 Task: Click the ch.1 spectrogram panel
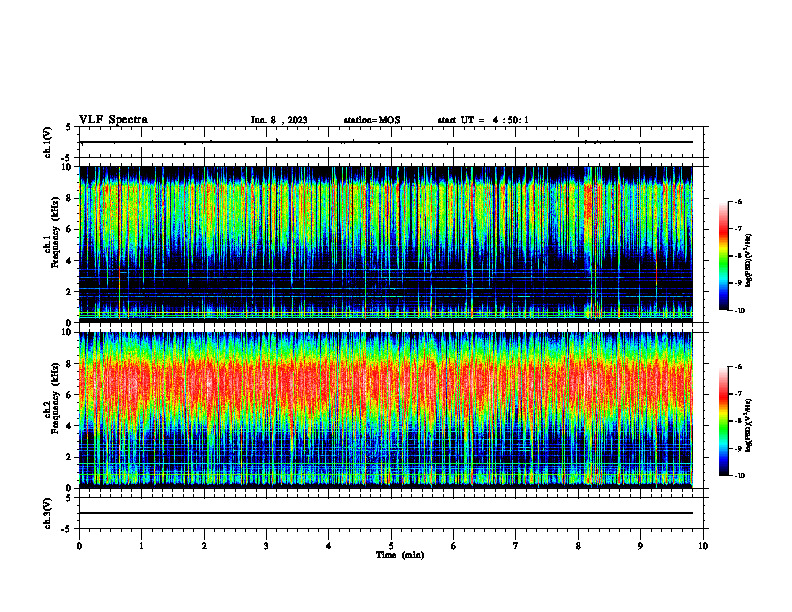[x=386, y=244]
